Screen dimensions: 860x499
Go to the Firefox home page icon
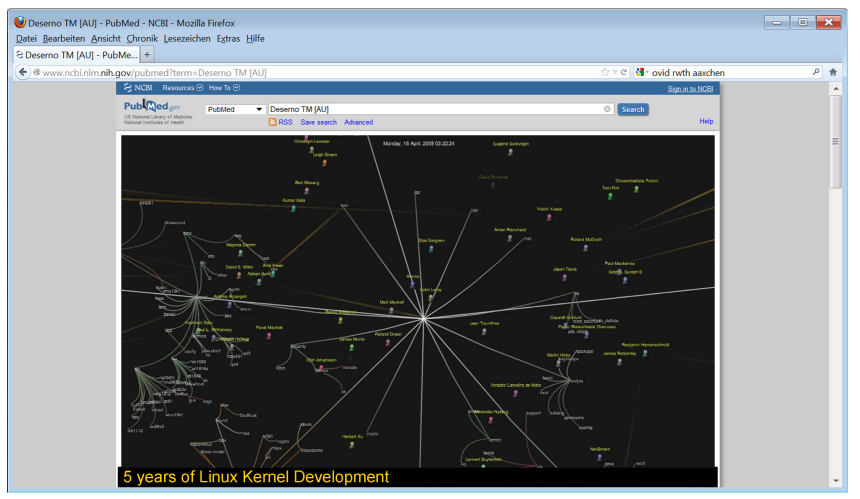832,72
